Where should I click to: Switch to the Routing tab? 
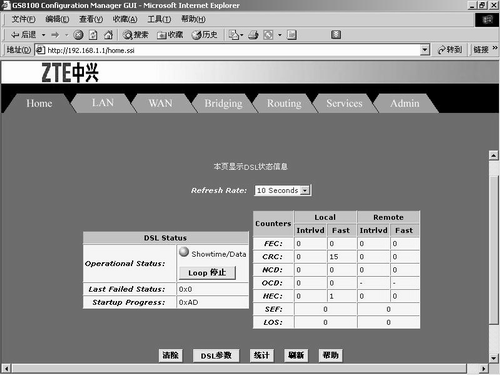pos(284,103)
